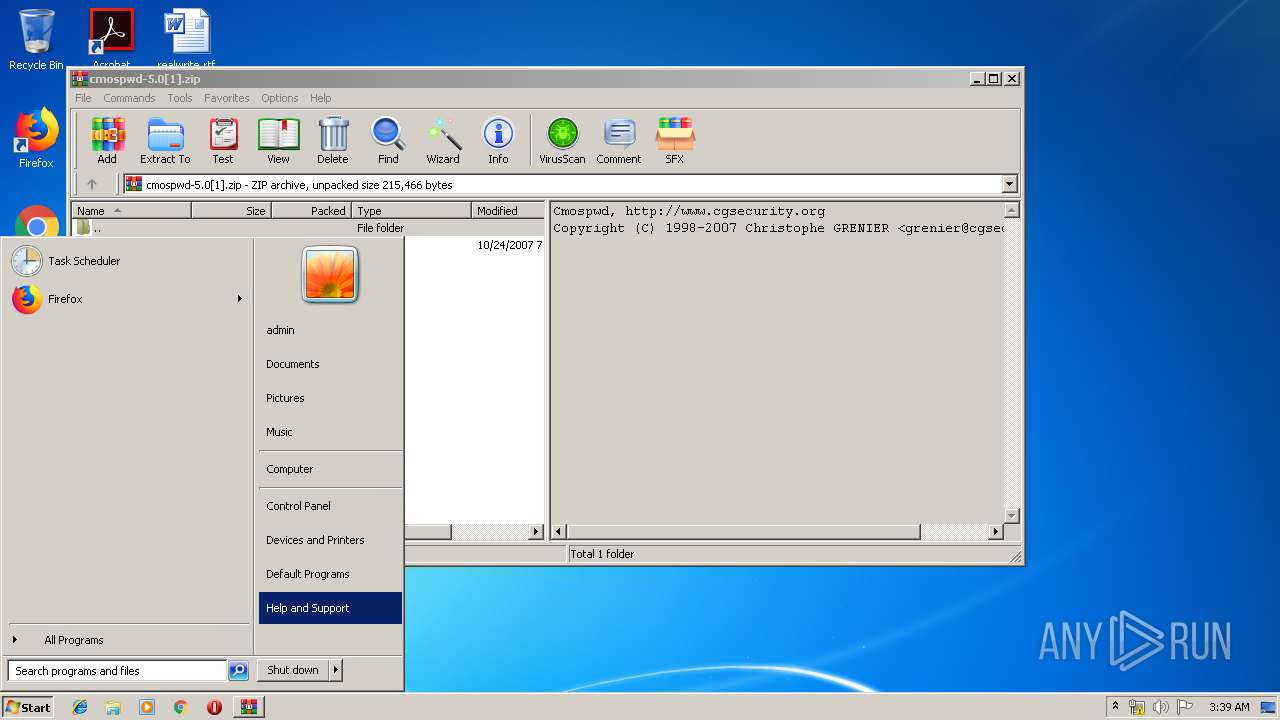The width and height of the screenshot is (1280, 720).
Task: Open Pictures from Start menu
Action: [330, 398]
